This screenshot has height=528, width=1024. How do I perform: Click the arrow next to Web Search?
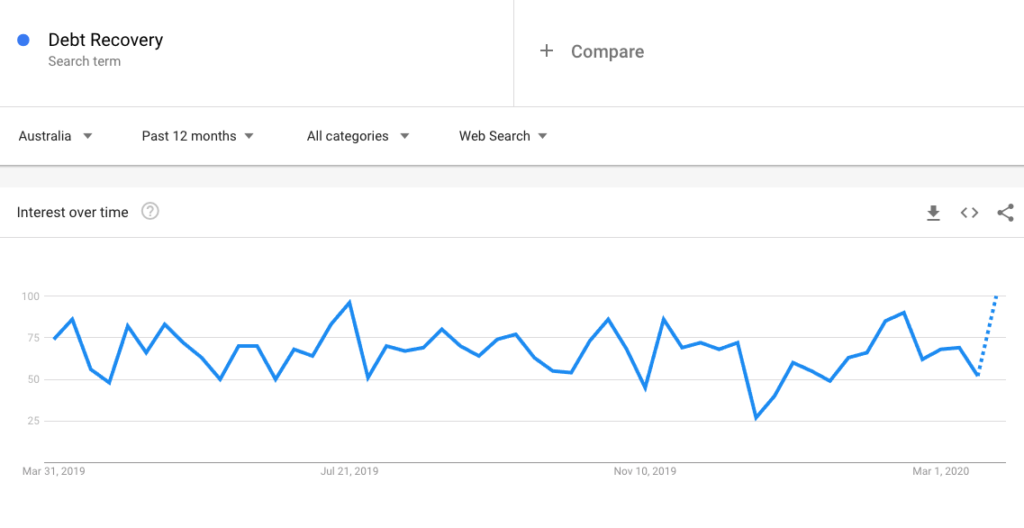pyautogui.click(x=542, y=136)
